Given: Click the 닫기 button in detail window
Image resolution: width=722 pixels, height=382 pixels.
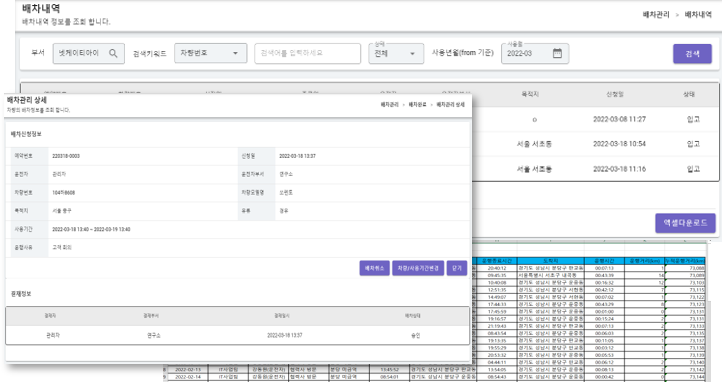Looking at the screenshot, I should tap(457, 268).
